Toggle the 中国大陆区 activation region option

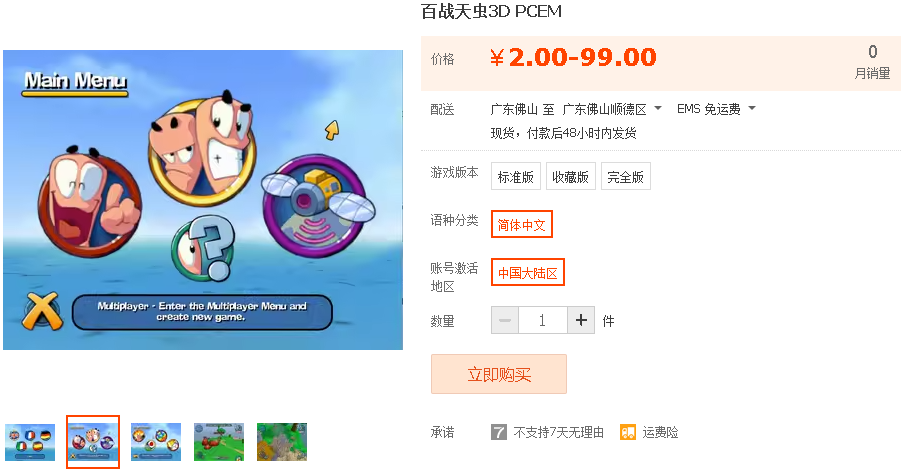[x=528, y=272]
